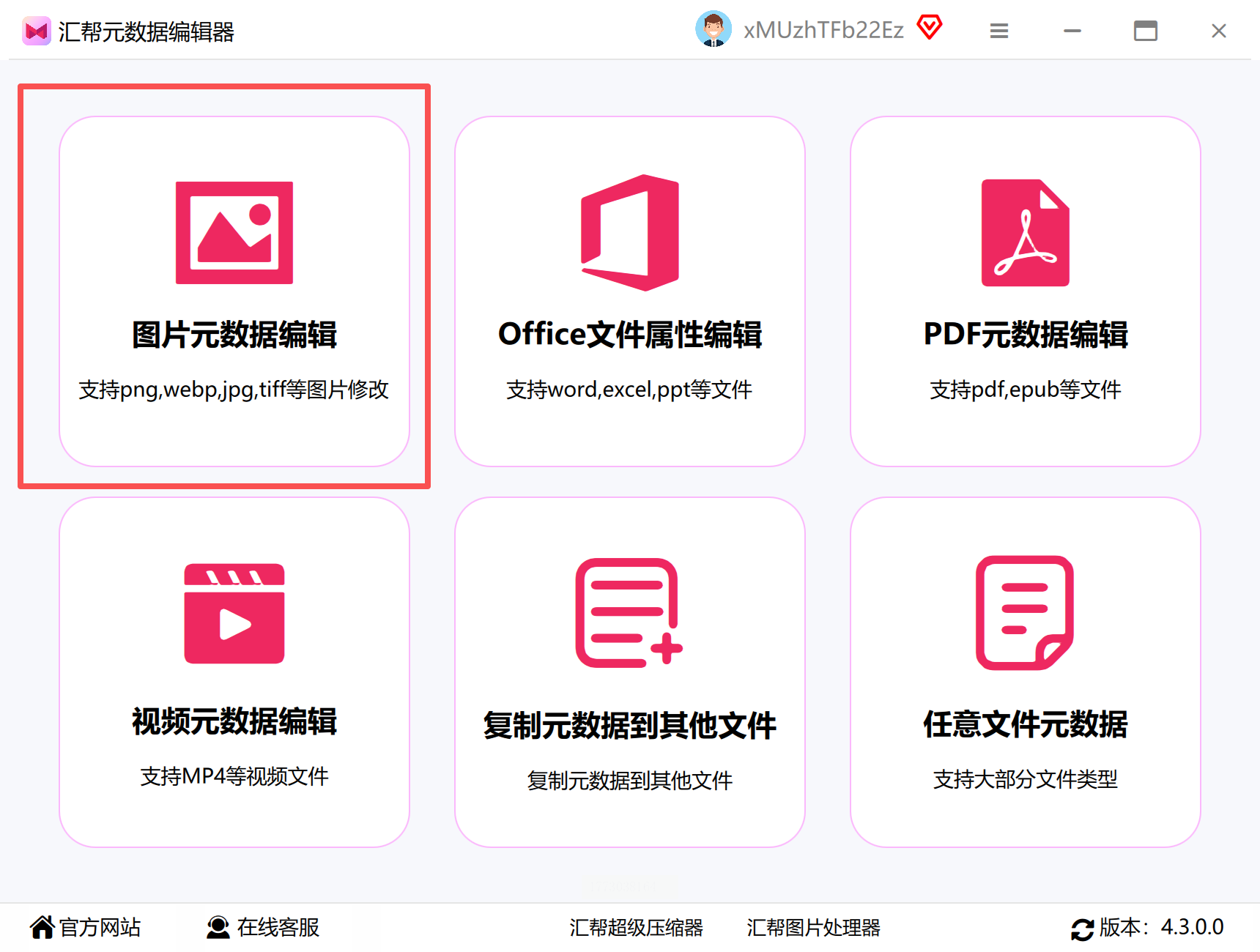Viewport: 1260px width, 952px height.
Task: Click the text 支持word,excel,ppt等文件
Action: (629, 390)
